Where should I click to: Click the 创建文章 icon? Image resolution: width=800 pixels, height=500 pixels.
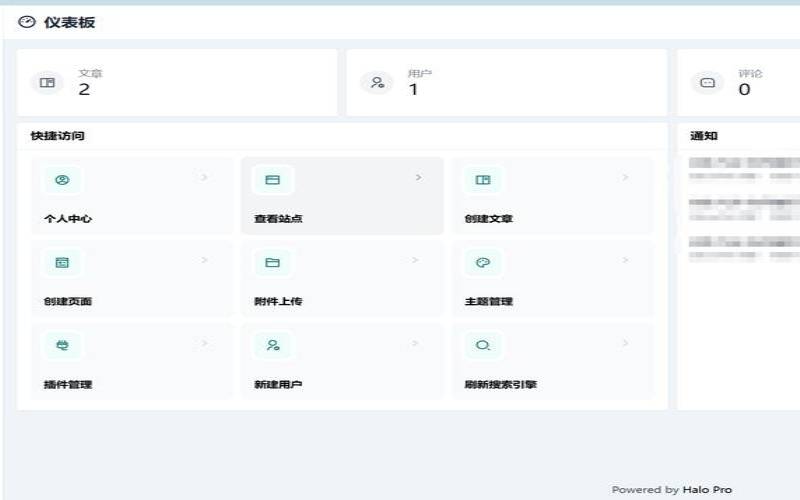click(x=483, y=180)
